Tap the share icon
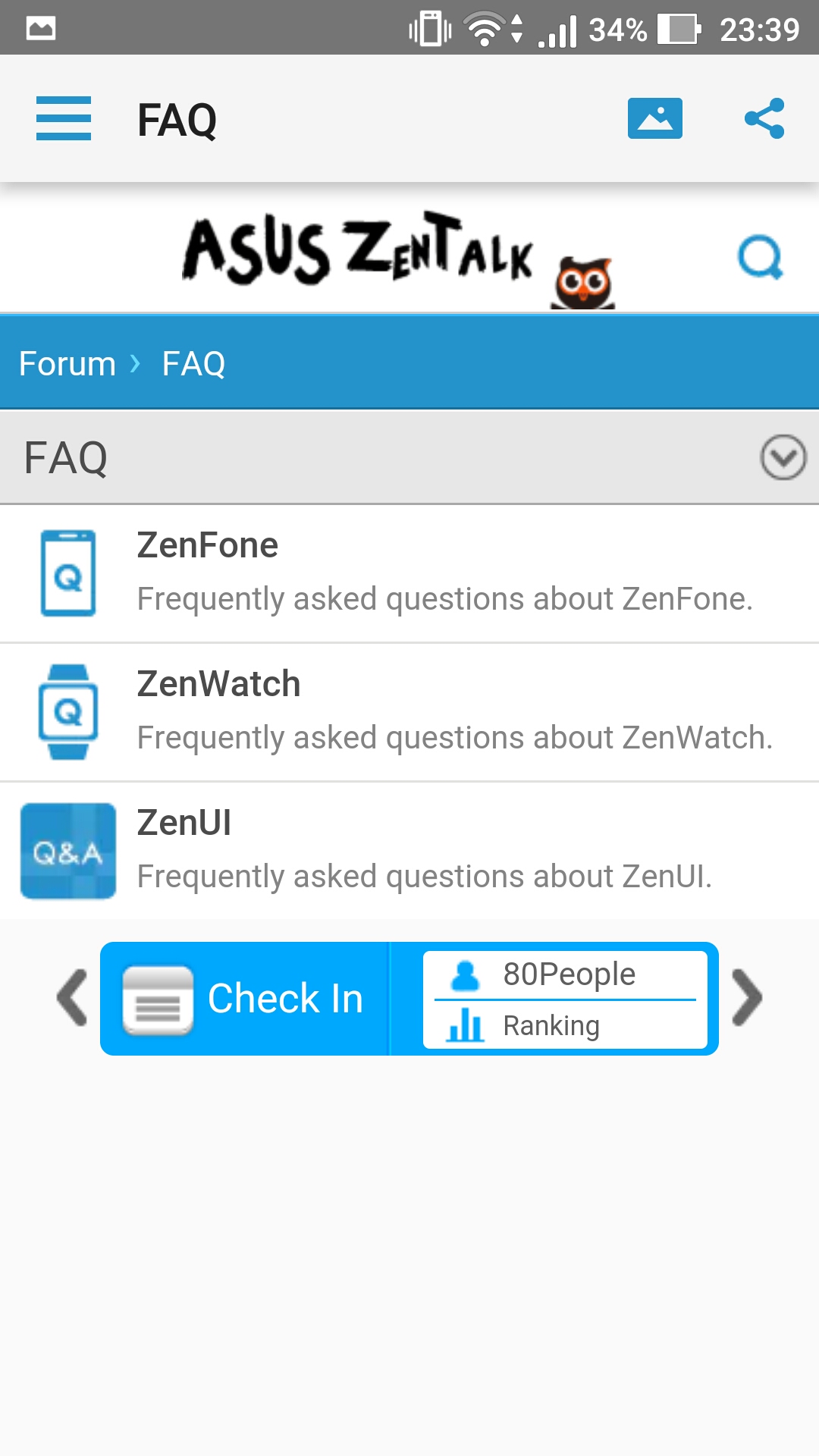This screenshot has width=819, height=1456. click(764, 118)
